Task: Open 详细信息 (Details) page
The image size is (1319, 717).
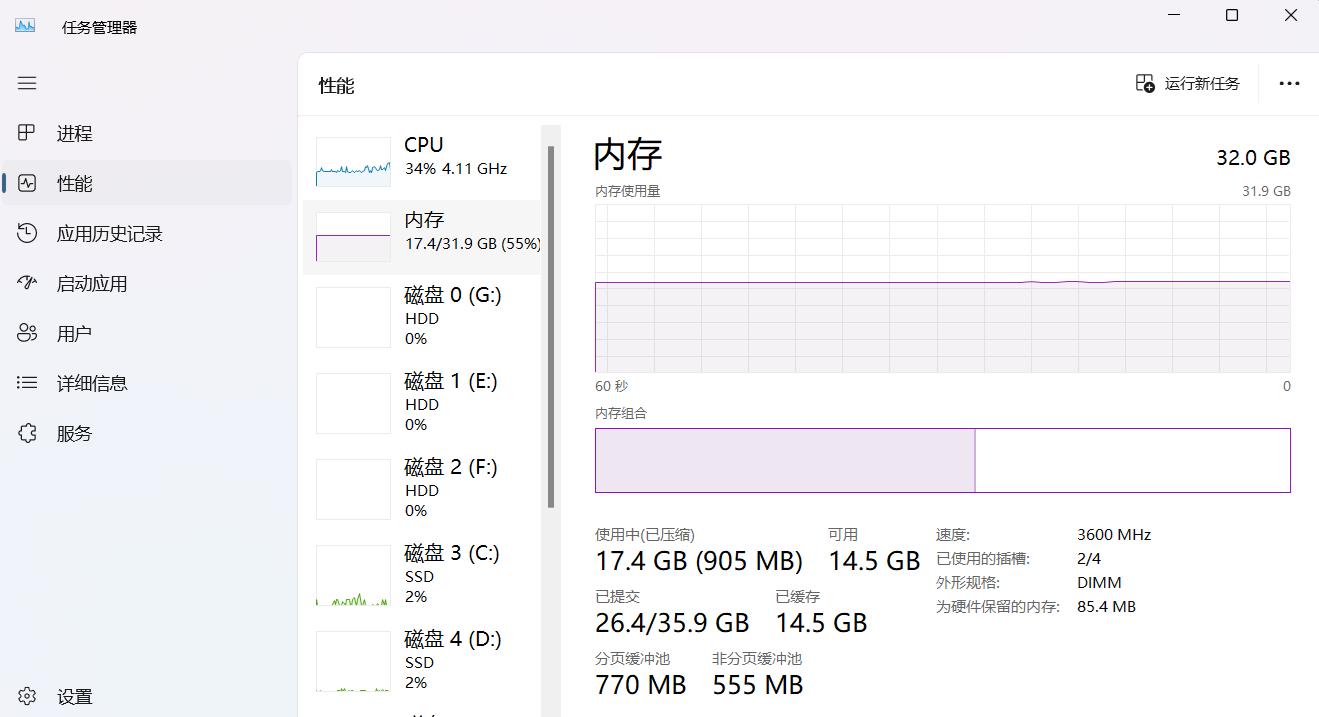Action: pos(90,383)
